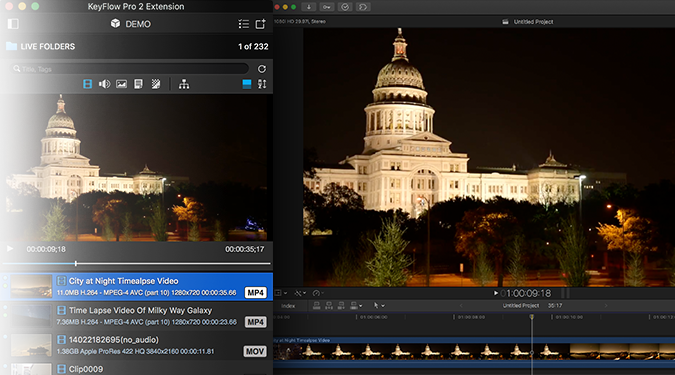This screenshot has height=375, width=675.
Task: Open the Select tool arrow dropdown
Action: (x=379, y=306)
